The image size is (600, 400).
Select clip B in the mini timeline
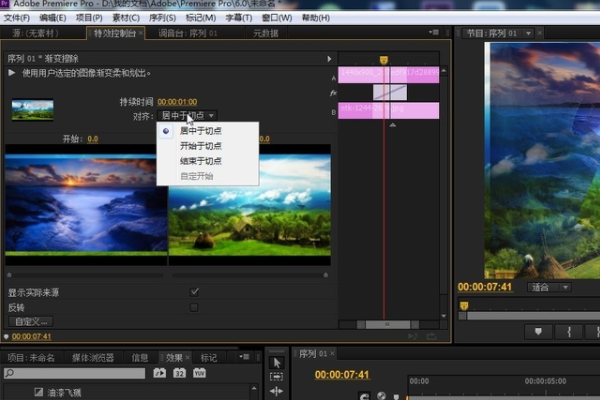388,111
